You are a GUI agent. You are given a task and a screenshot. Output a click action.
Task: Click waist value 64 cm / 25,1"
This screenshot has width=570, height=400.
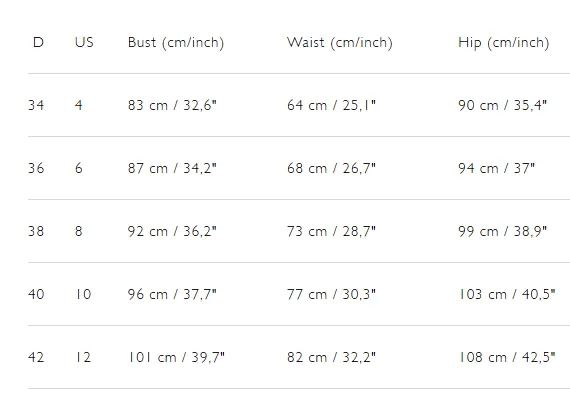(331, 105)
